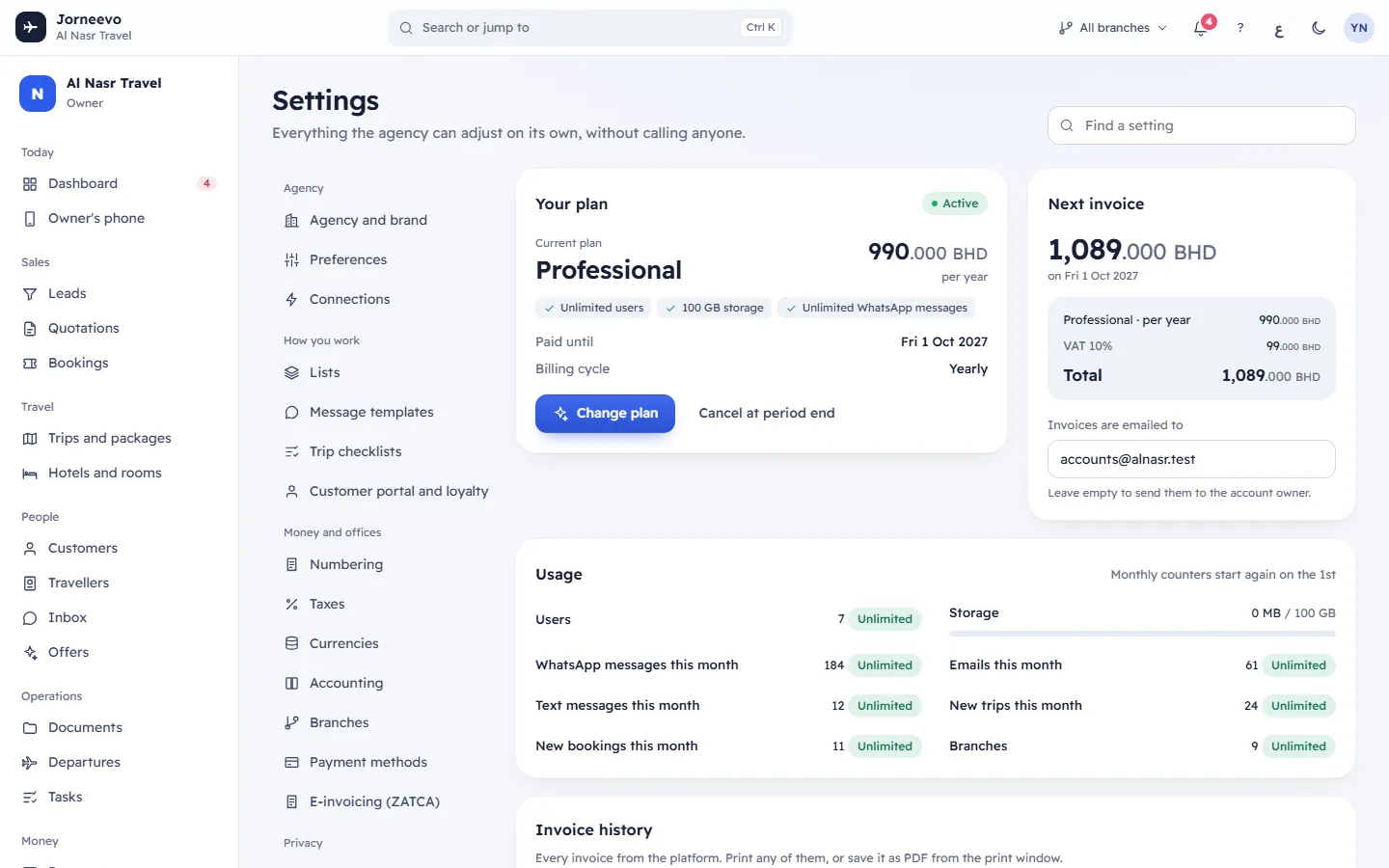
Task: Click the 100 GB storage chip
Action: [x=714, y=308]
